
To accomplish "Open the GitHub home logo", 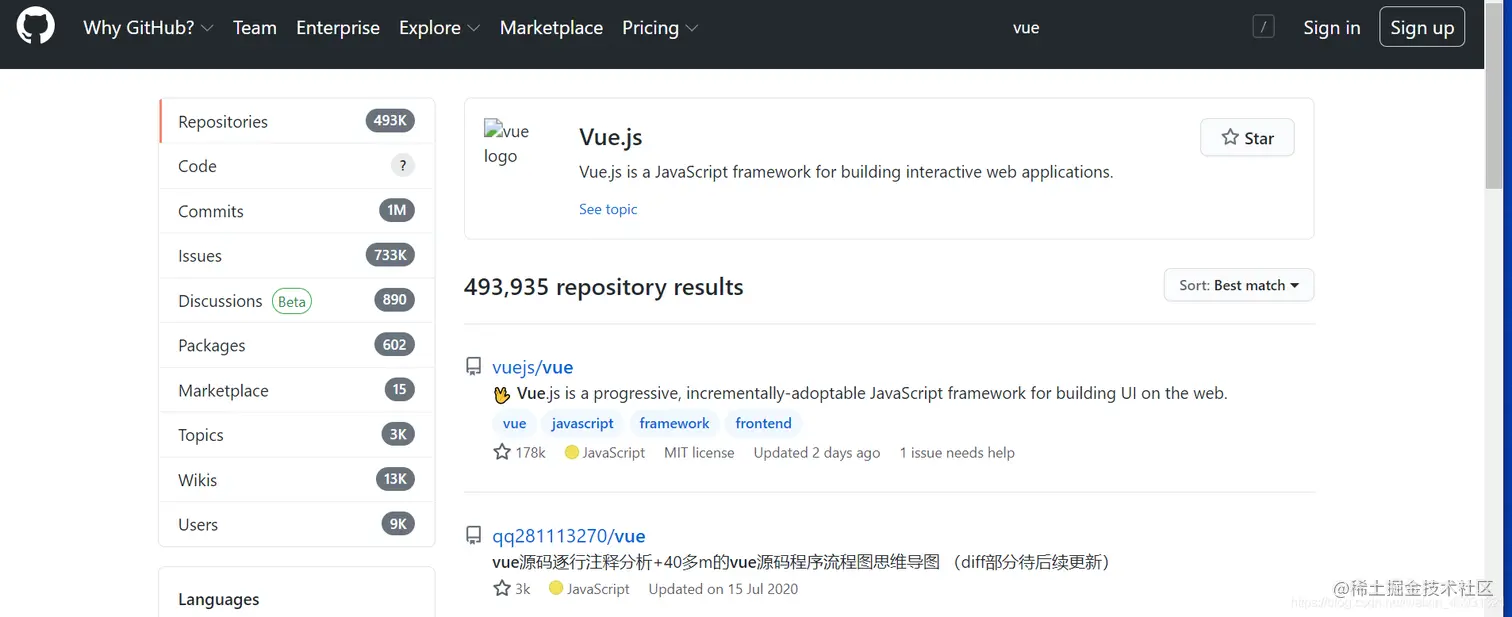I will [36, 27].
